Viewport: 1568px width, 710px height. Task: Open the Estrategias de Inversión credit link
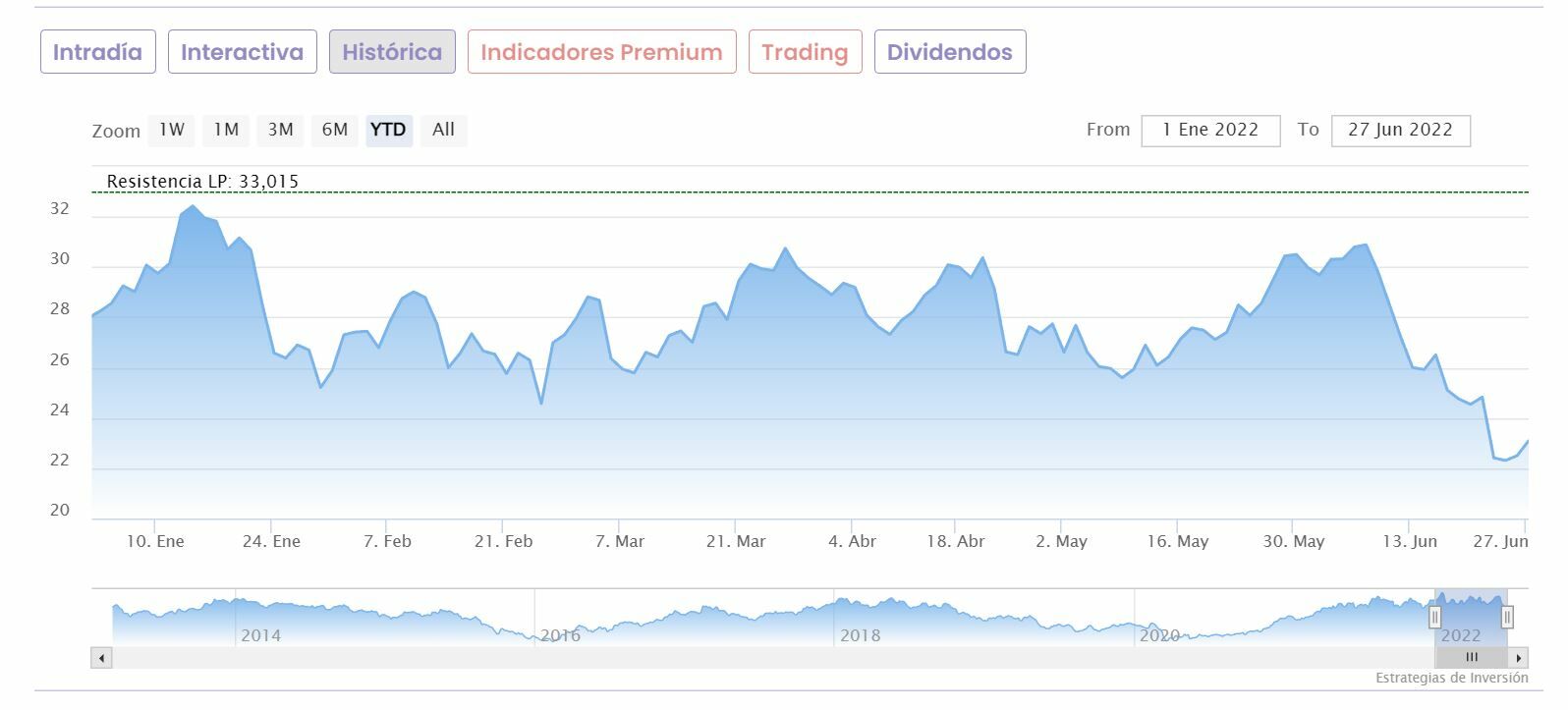pyautogui.click(x=1451, y=679)
